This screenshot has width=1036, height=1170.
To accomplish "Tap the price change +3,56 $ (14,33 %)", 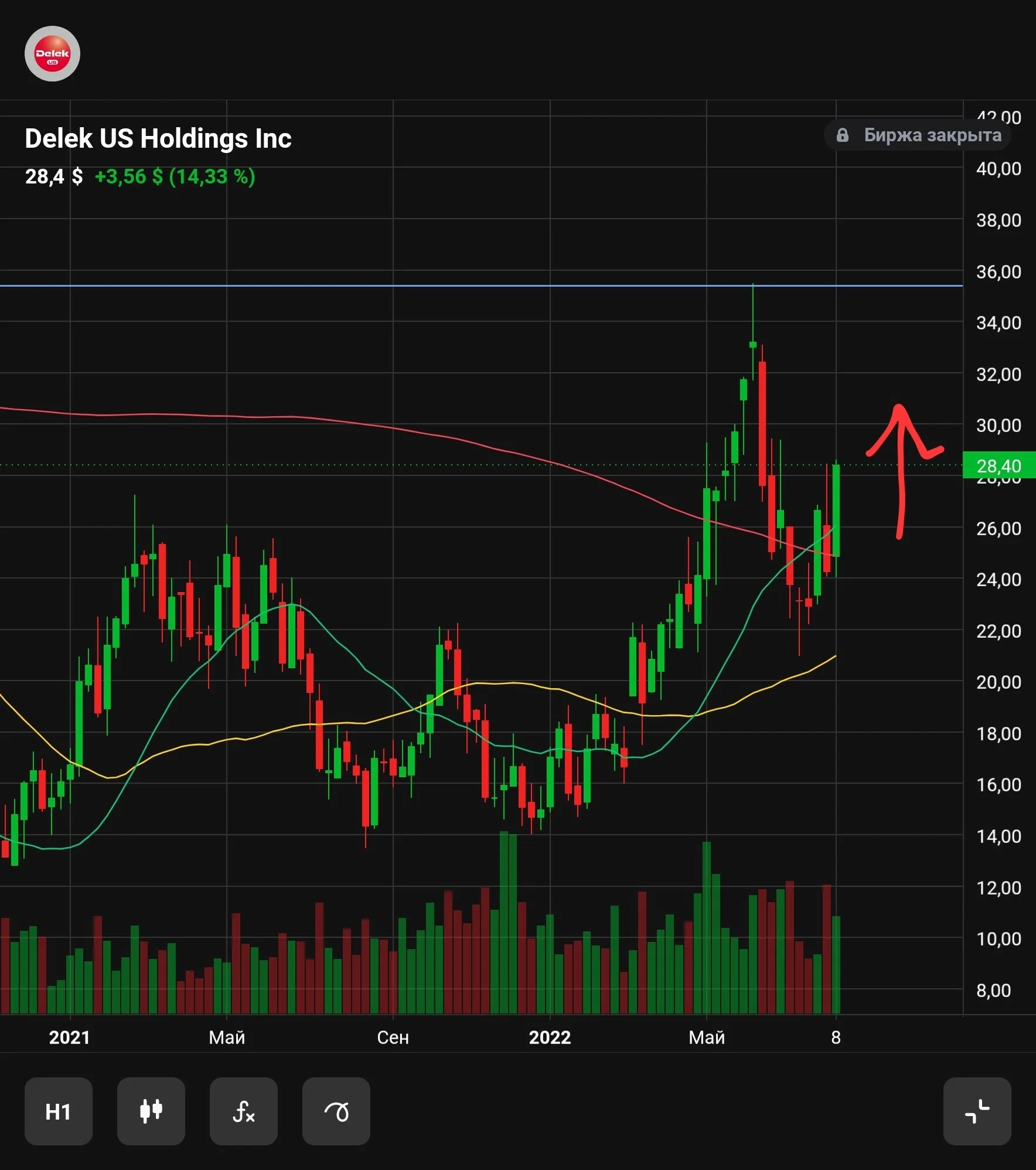I will pyautogui.click(x=175, y=176).
